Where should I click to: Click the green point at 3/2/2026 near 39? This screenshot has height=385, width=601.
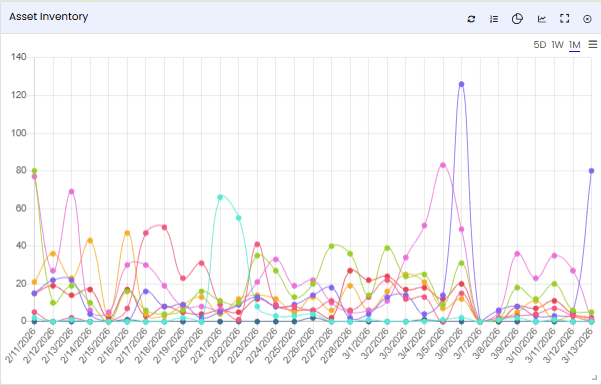[387, 248]
